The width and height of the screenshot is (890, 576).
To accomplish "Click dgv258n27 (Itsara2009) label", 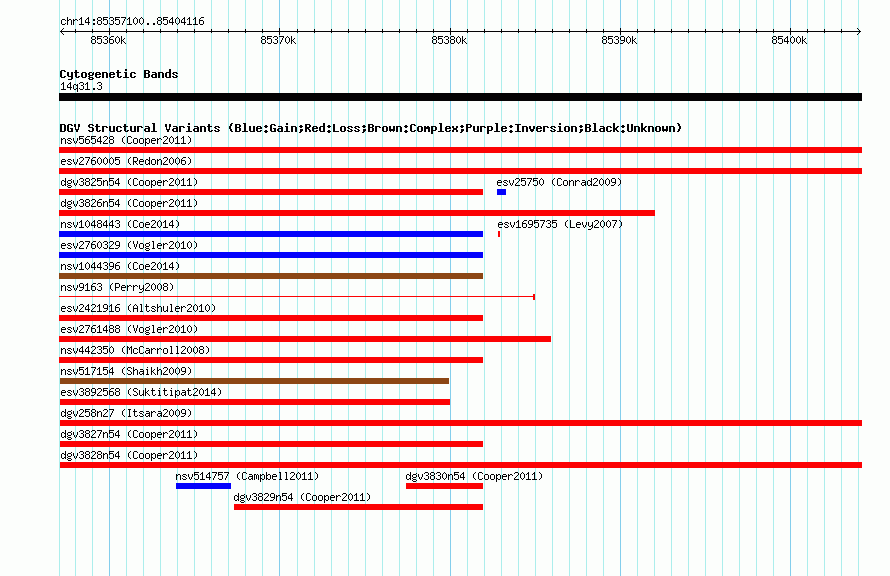I will click(x=126, y=413).
